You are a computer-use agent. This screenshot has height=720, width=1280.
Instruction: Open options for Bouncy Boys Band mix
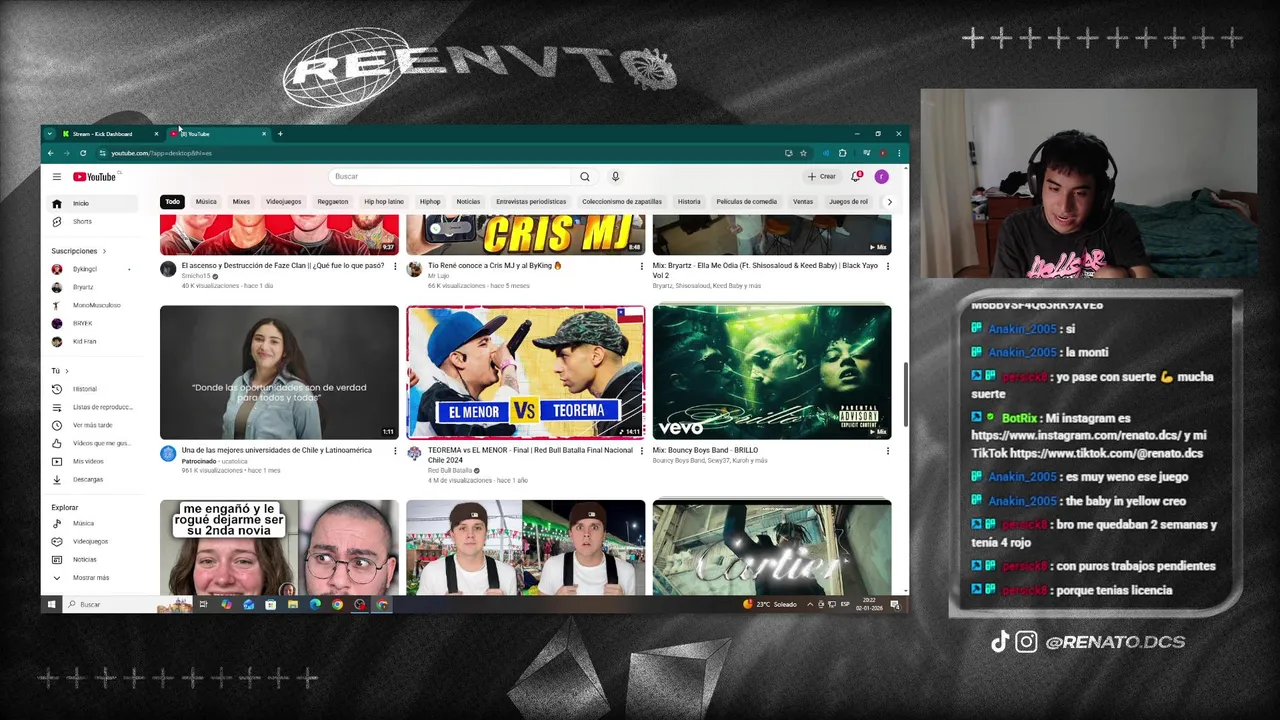(x=887, y=451)
